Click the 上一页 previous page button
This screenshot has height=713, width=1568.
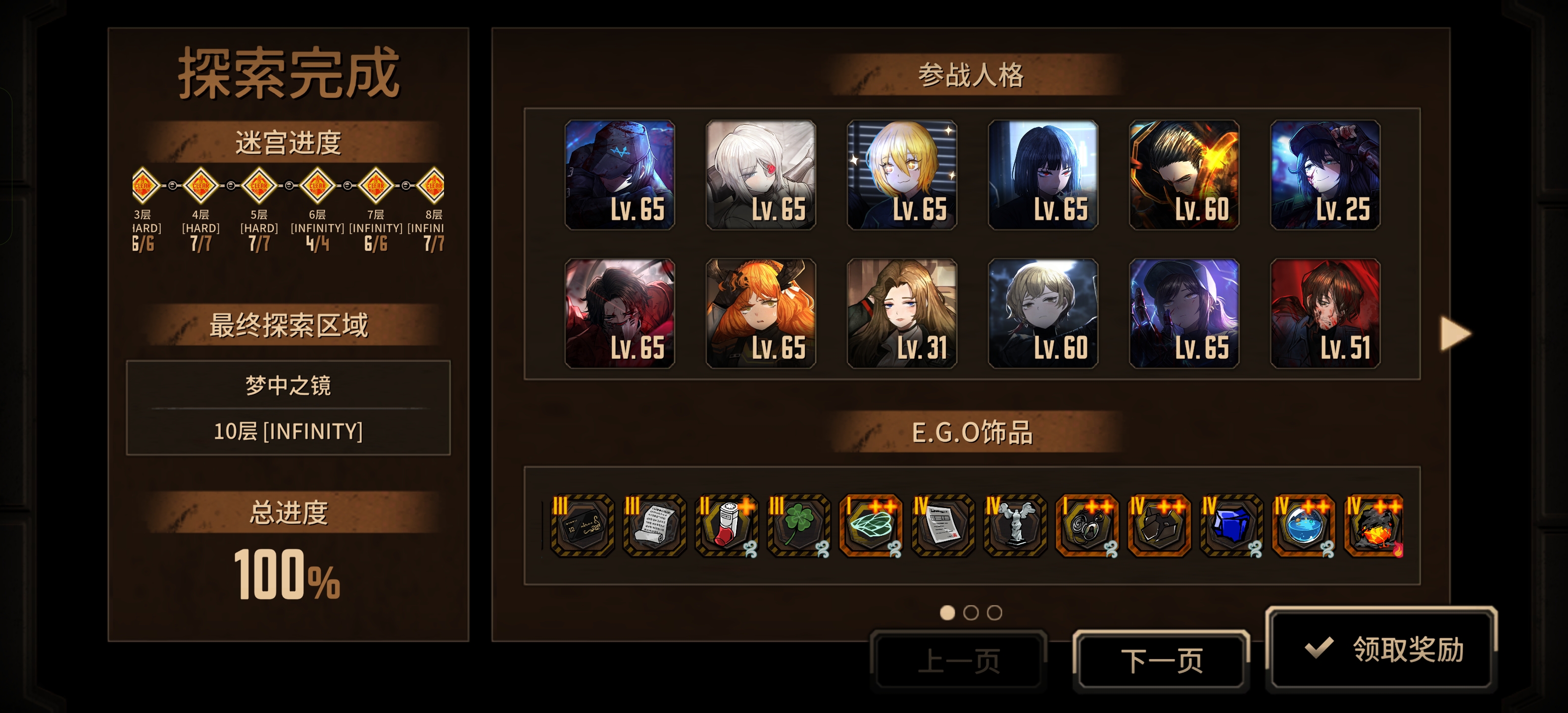point(959,661)
